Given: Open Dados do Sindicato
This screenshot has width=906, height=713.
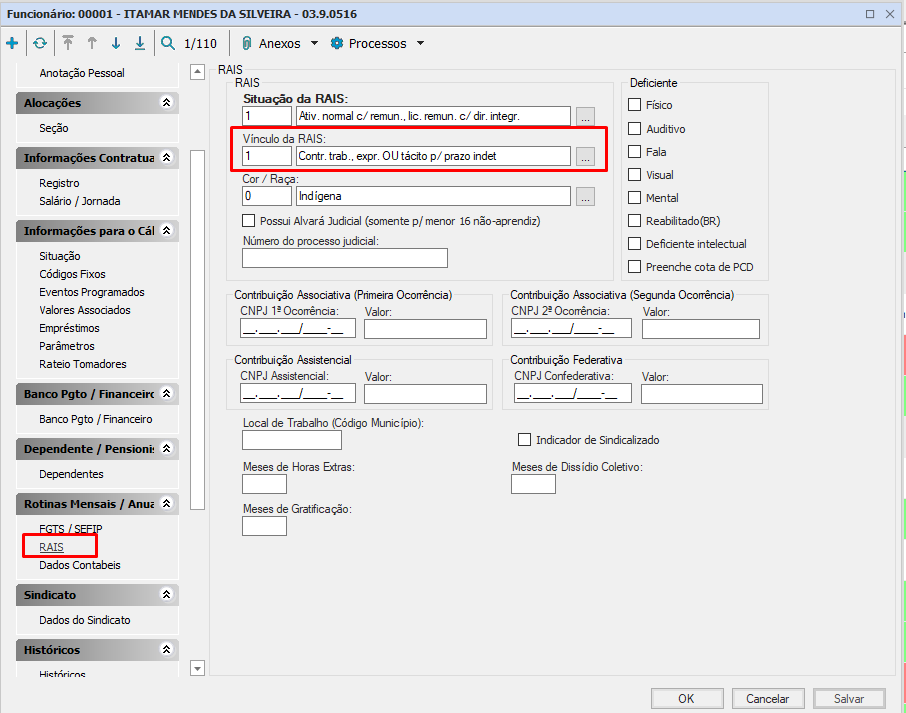Looking at the screenshot, I should tap(85, 620).
